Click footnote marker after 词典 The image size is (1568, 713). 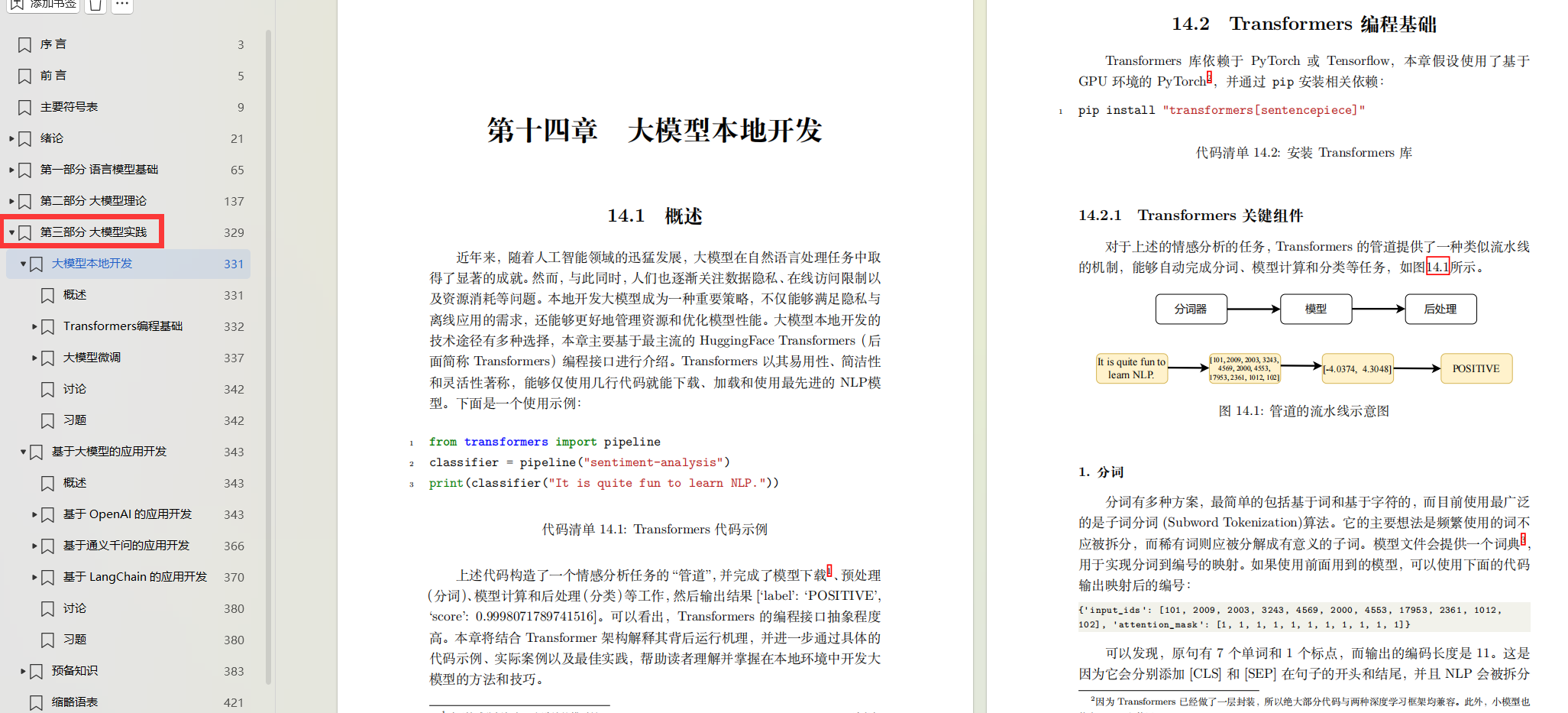(x=1523, y=539)
